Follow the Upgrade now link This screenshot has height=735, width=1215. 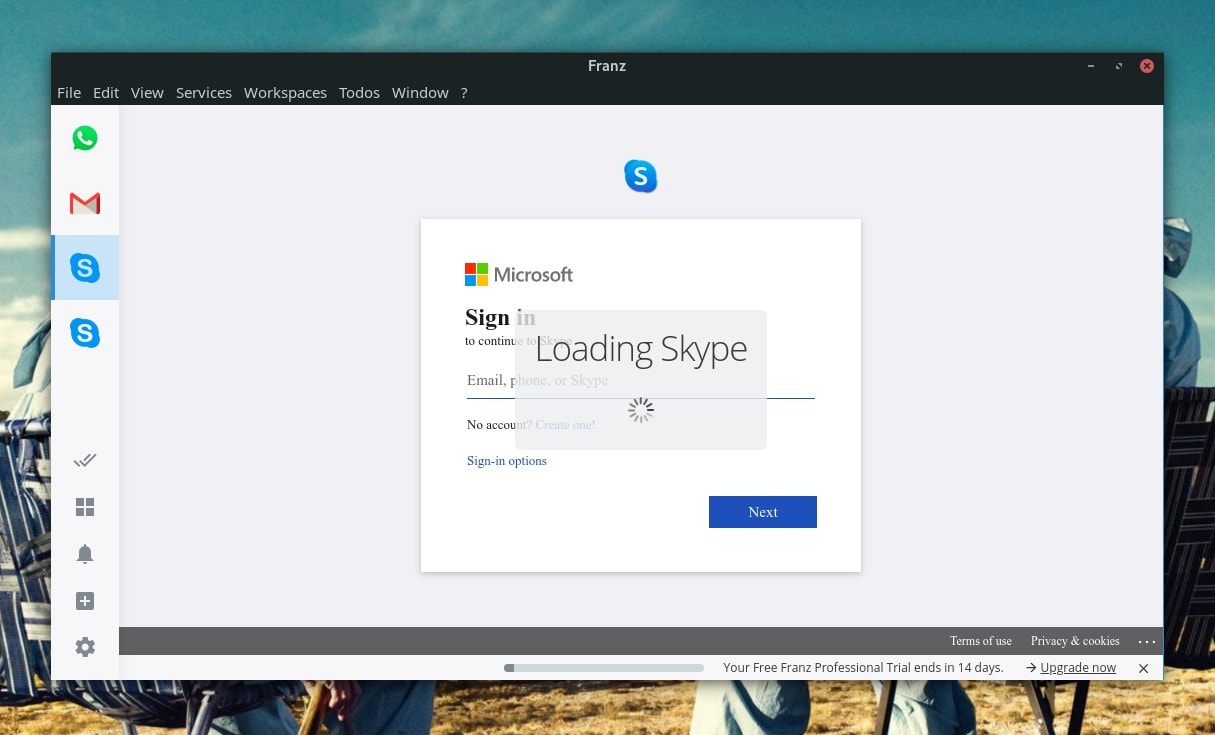pyautogui.click(x=1077, y=668)
